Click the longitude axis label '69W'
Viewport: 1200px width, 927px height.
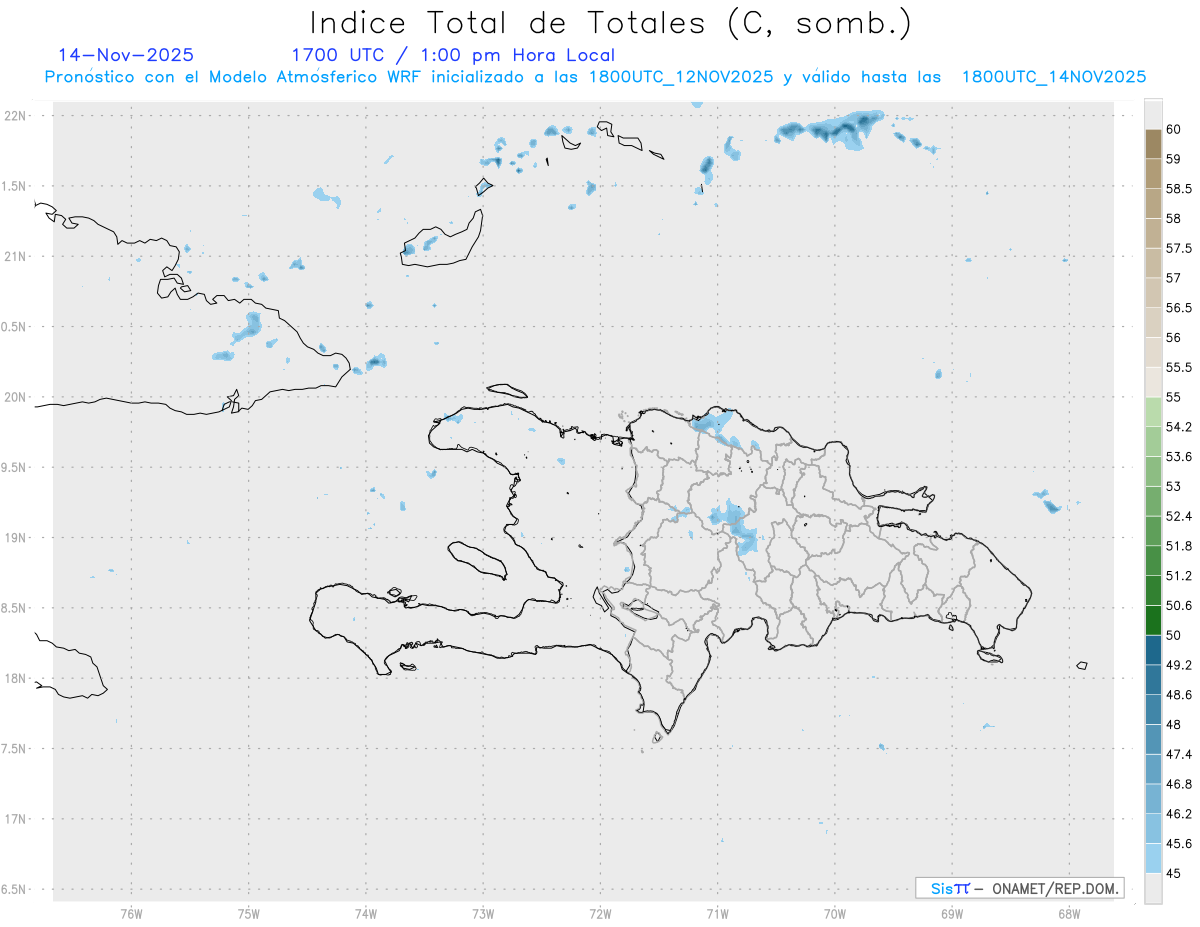(952, 913)
